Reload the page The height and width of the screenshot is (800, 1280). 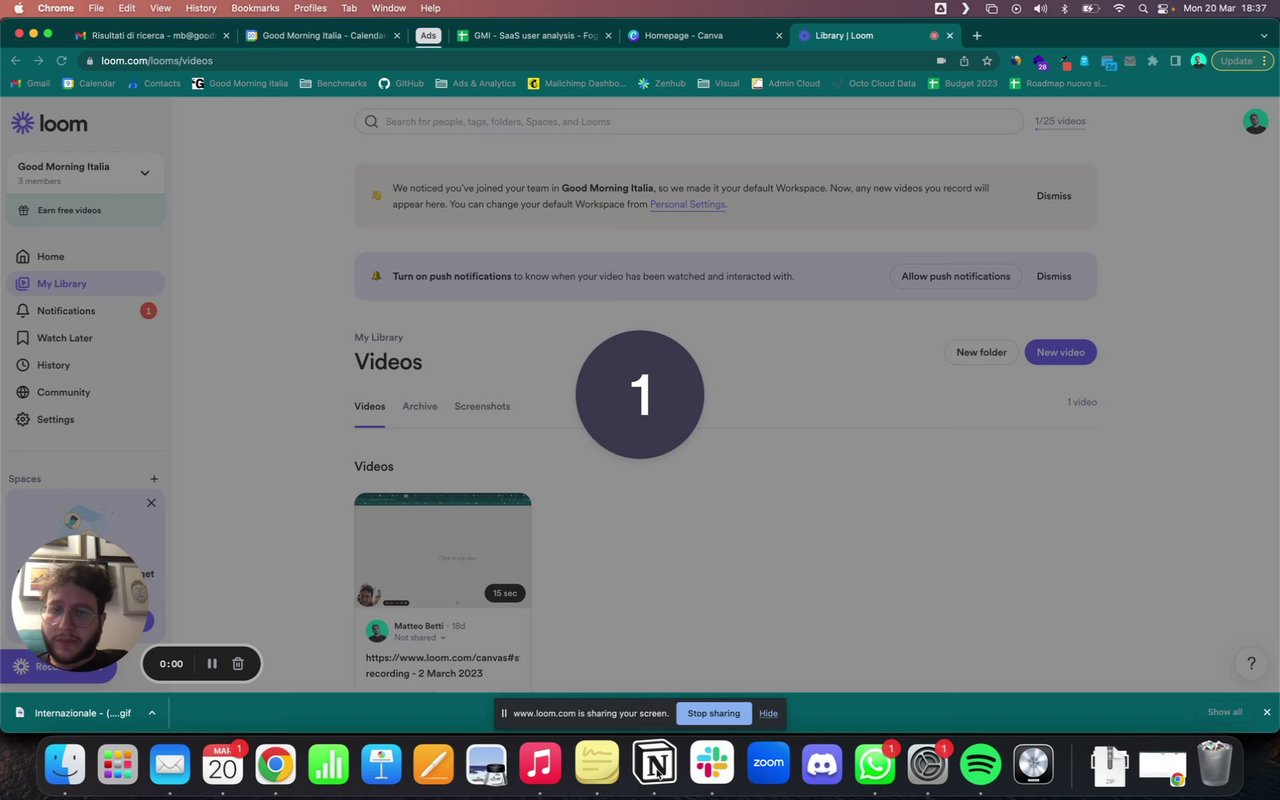61,61
